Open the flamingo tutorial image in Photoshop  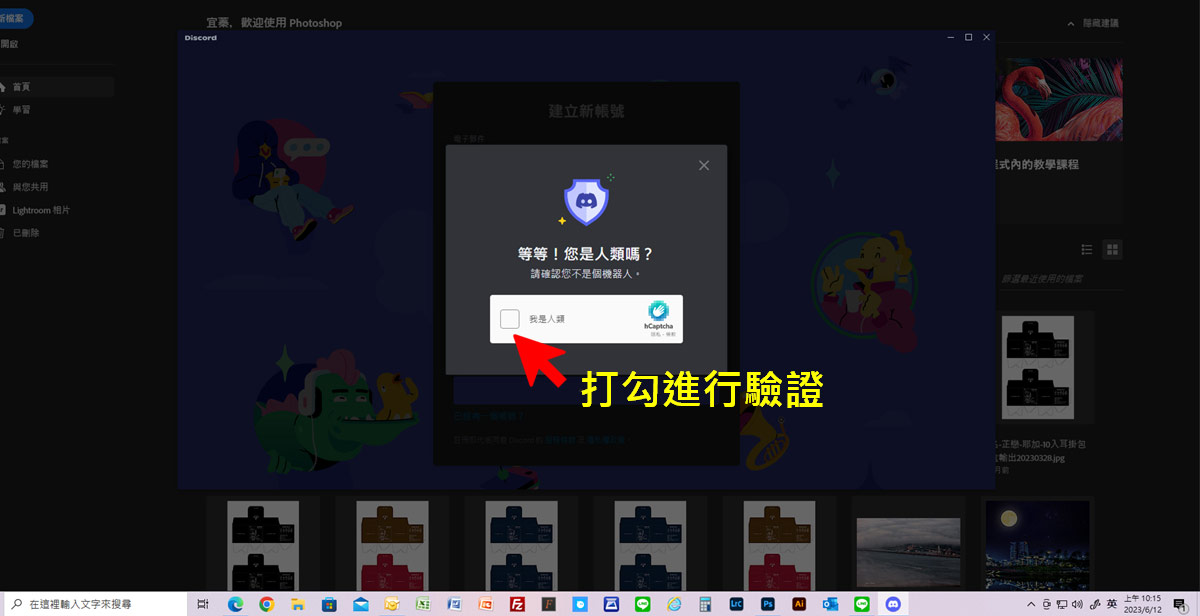coord(1059,98)
